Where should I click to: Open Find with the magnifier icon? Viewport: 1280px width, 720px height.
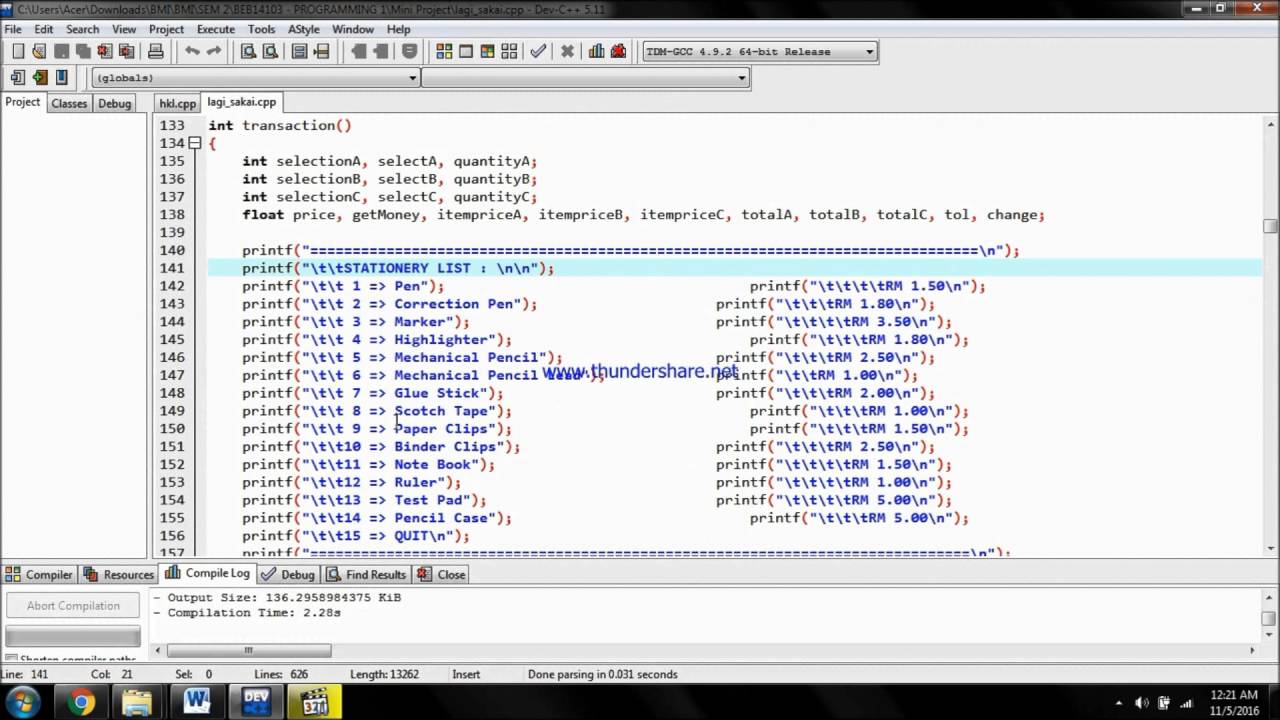coord(248,52)
